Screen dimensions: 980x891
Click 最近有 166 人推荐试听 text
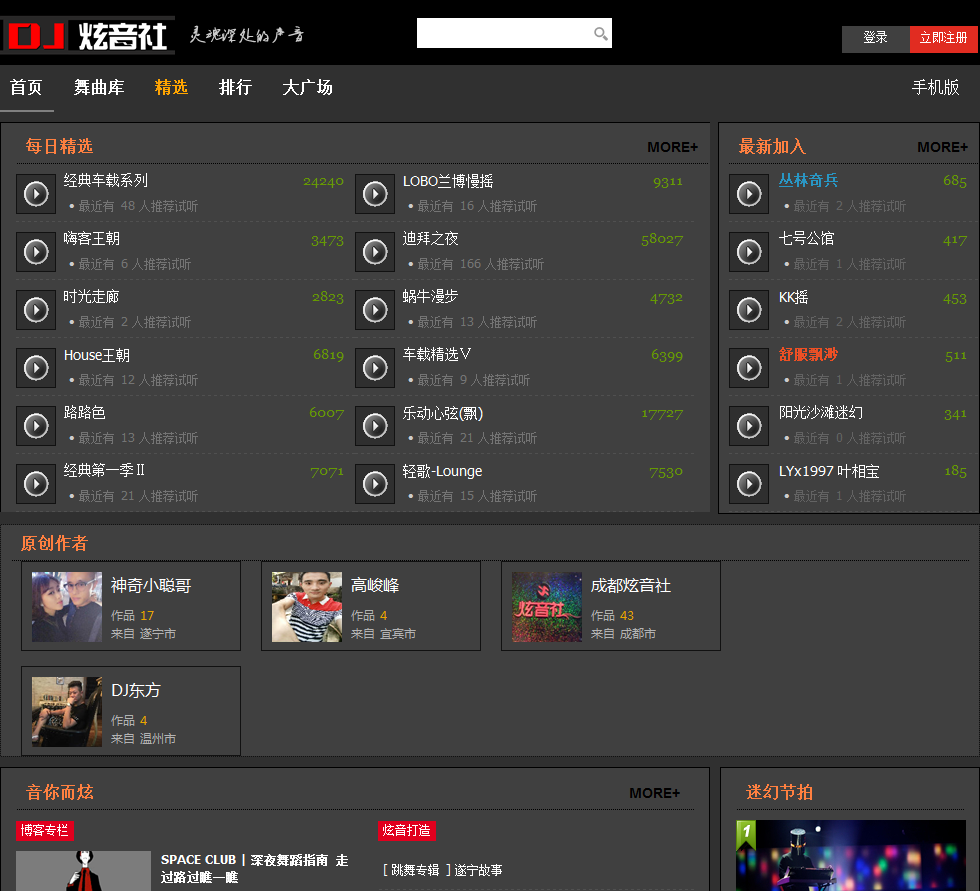point(481,264)
